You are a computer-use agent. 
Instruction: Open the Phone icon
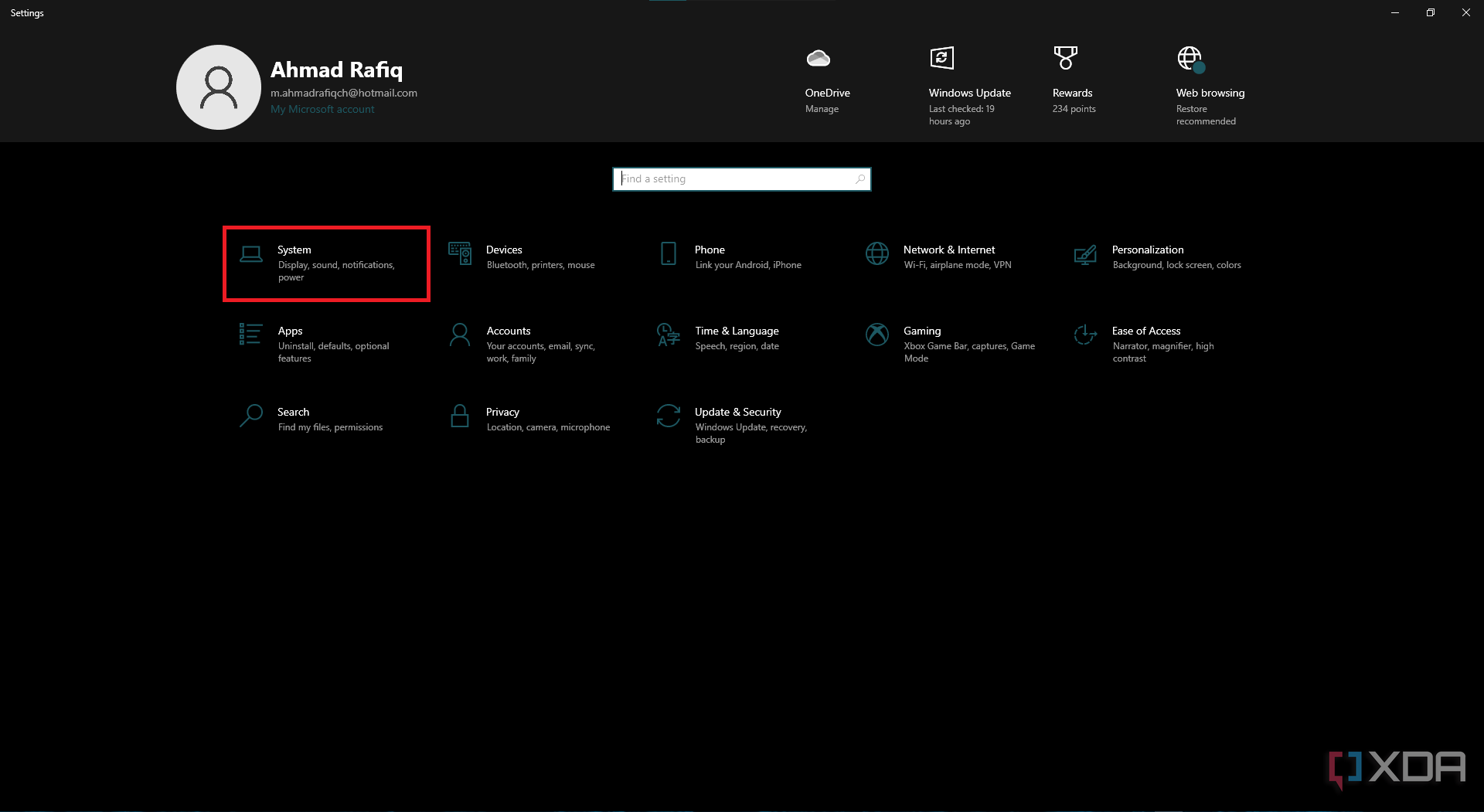pos(669,253)
